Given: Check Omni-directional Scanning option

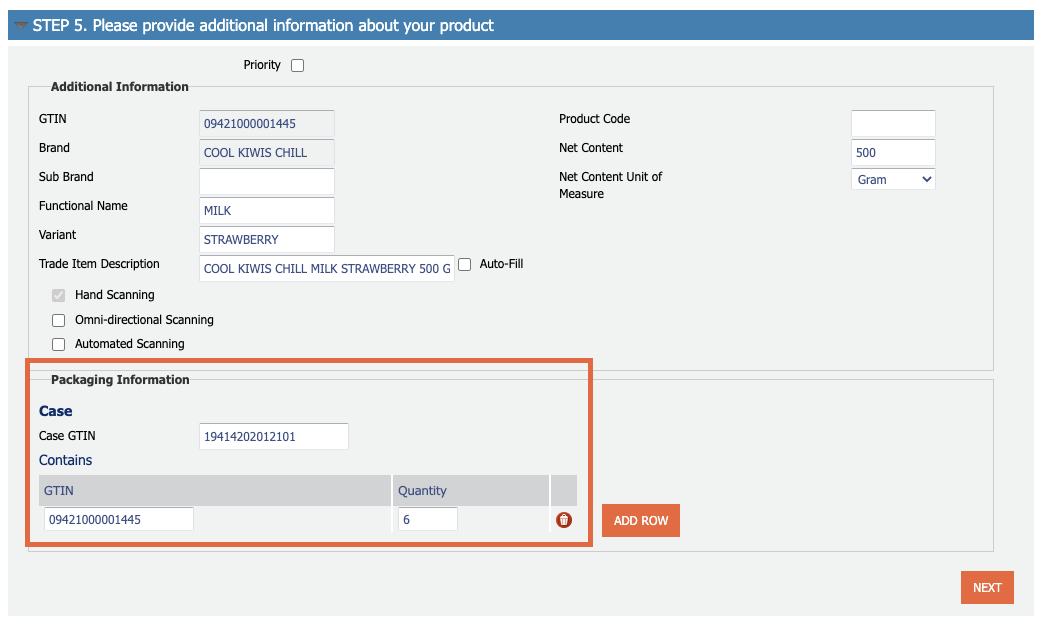Looking at the screenshot, I should point(59,320).
